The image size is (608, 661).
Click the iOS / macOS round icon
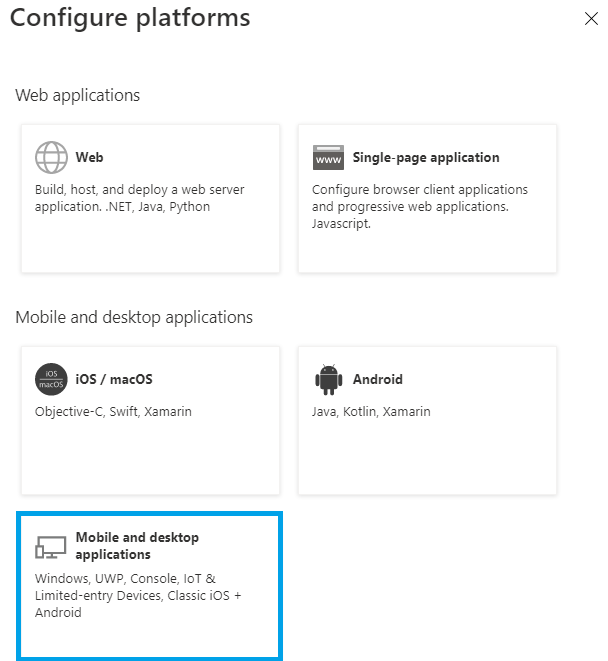(x=51, y=379)
